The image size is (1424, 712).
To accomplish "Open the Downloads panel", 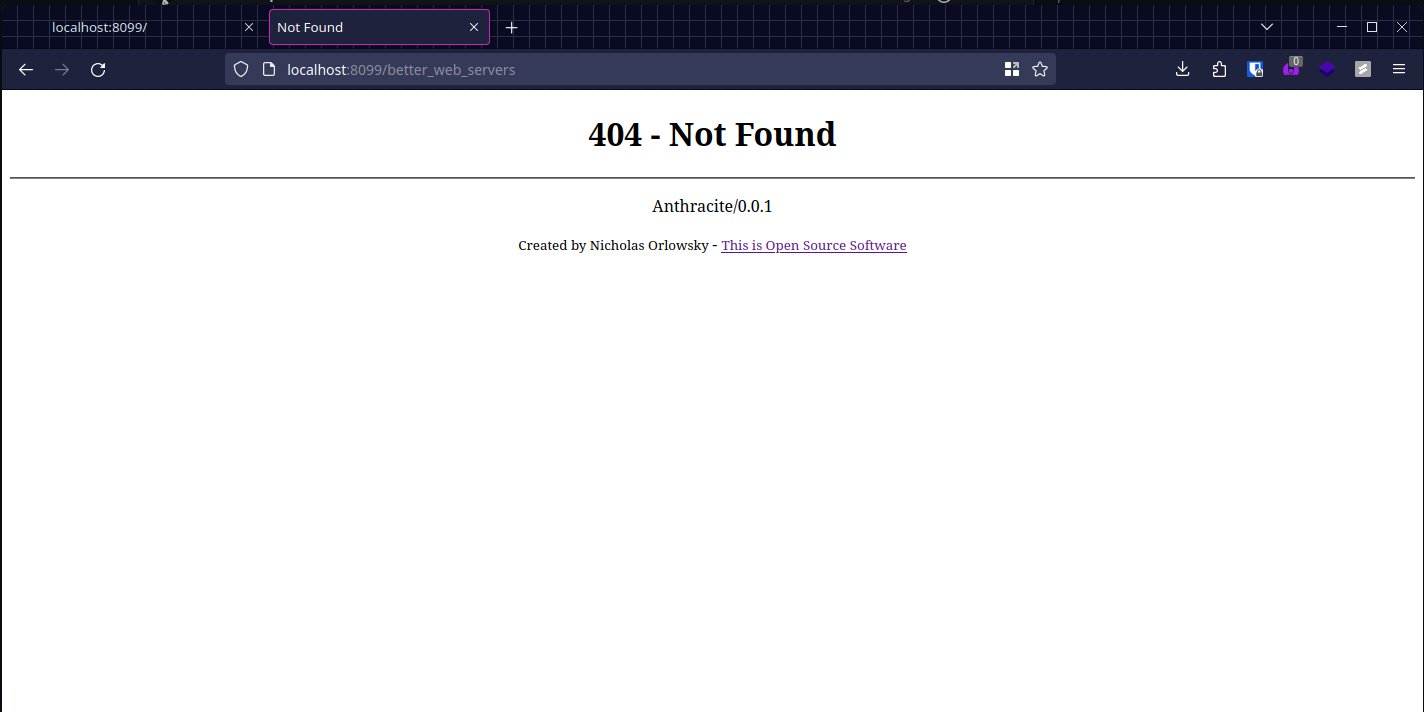I will coord(1182,69).
